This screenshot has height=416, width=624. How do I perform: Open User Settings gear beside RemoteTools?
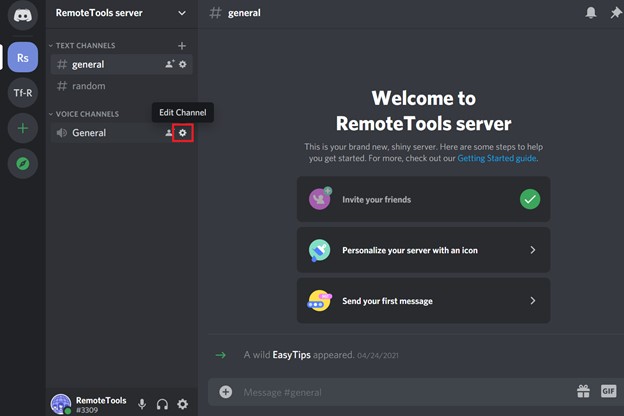pyautogui.click(x=183, y=404)
